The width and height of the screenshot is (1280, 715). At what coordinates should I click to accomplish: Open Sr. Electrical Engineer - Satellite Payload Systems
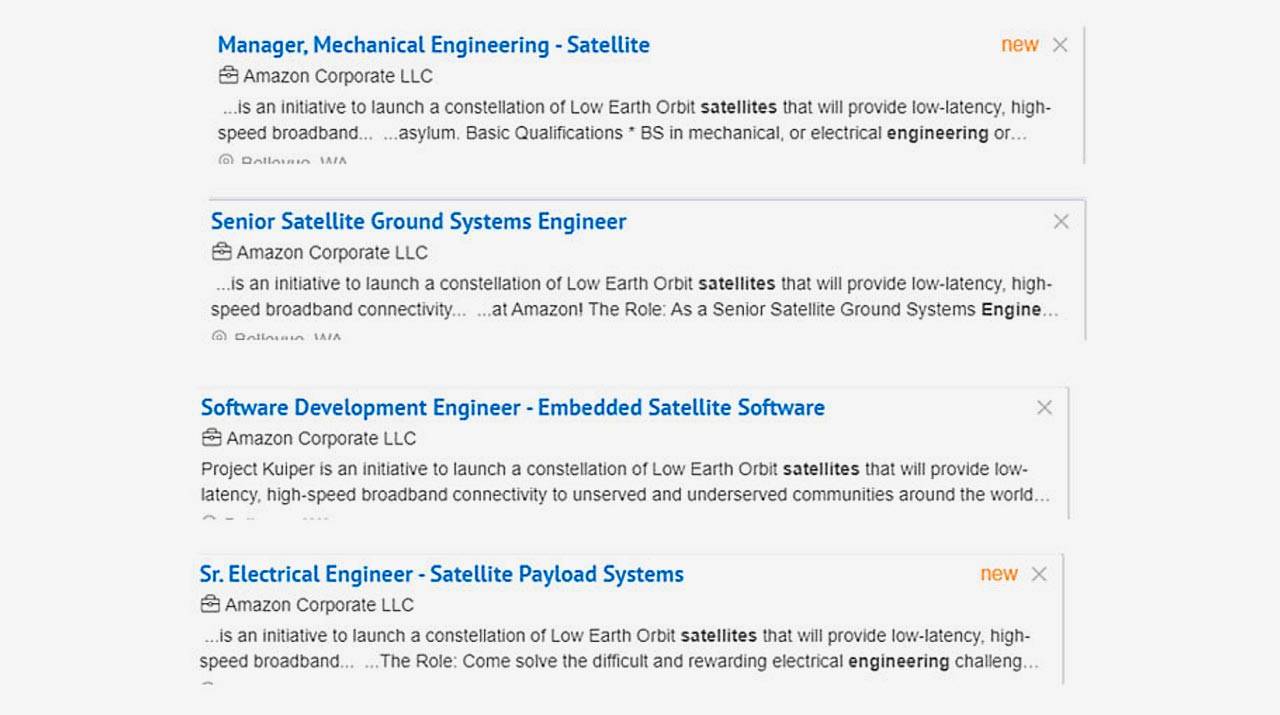(x=441, y=574)
